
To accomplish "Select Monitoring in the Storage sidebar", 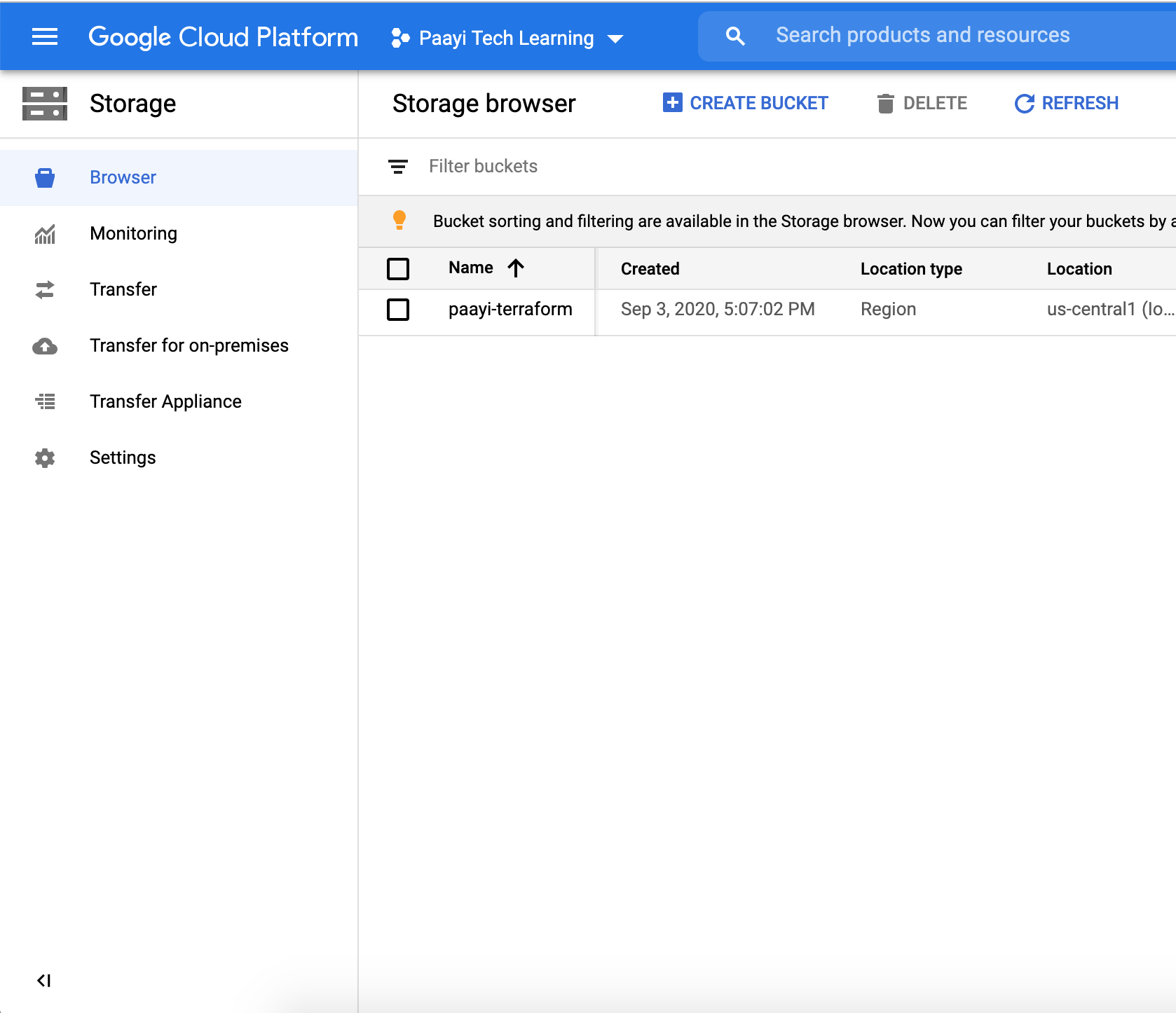I will pyautogui.click(x=133, y=234).
